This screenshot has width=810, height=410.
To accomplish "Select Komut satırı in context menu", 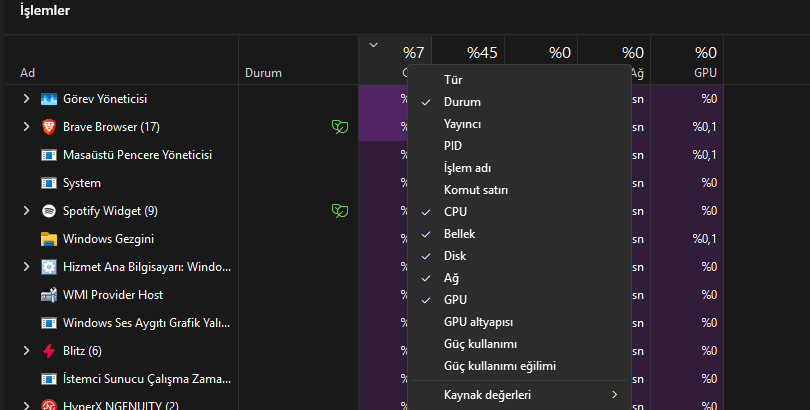I will coord(477,190).
